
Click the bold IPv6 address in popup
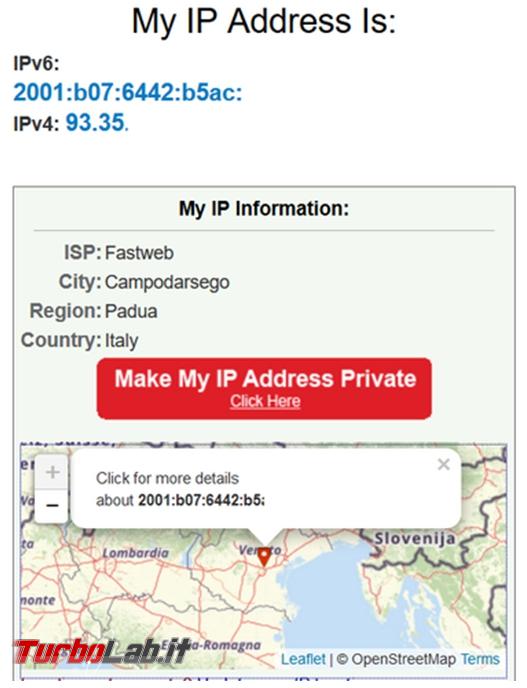201,500
